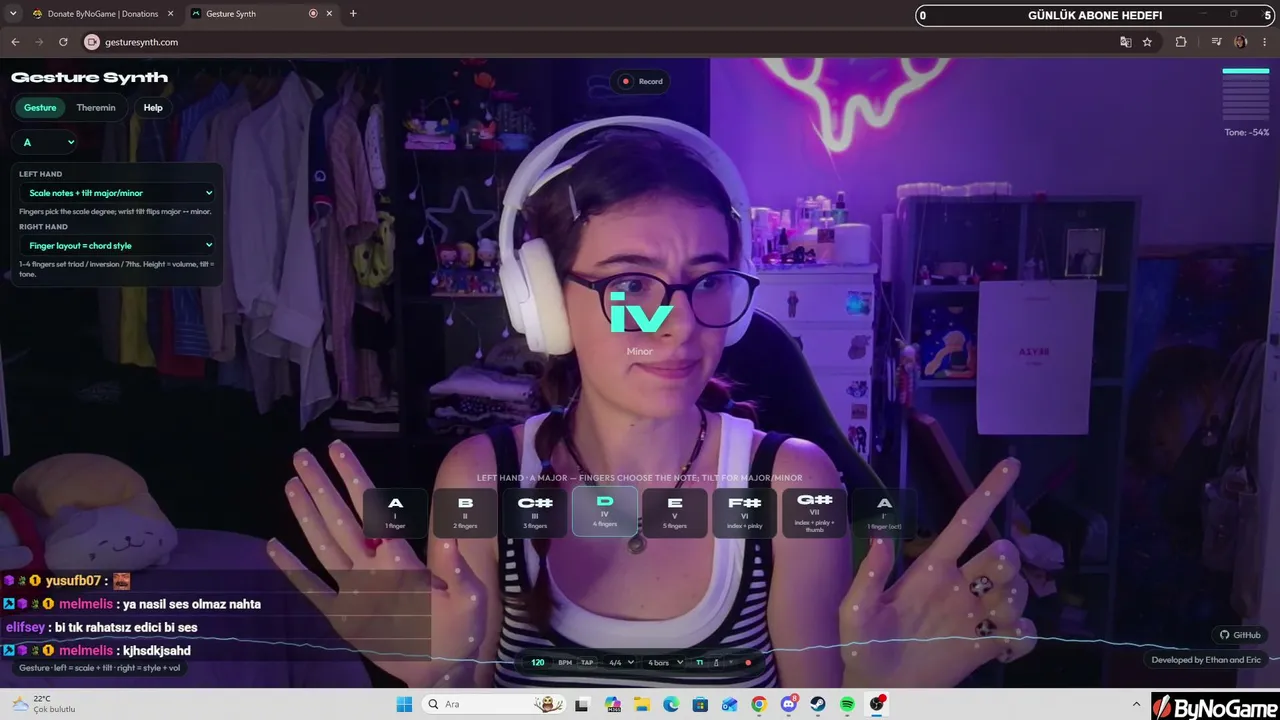Reload the gesturesynth.com page

(63, 42)
